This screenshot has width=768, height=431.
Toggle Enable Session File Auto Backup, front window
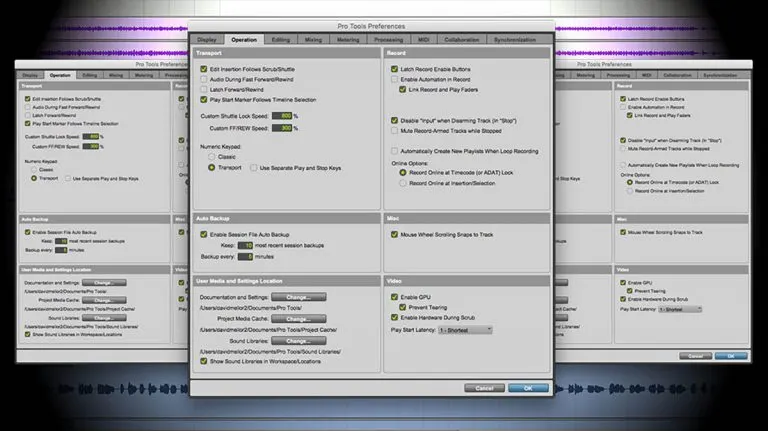coord(204,235)
